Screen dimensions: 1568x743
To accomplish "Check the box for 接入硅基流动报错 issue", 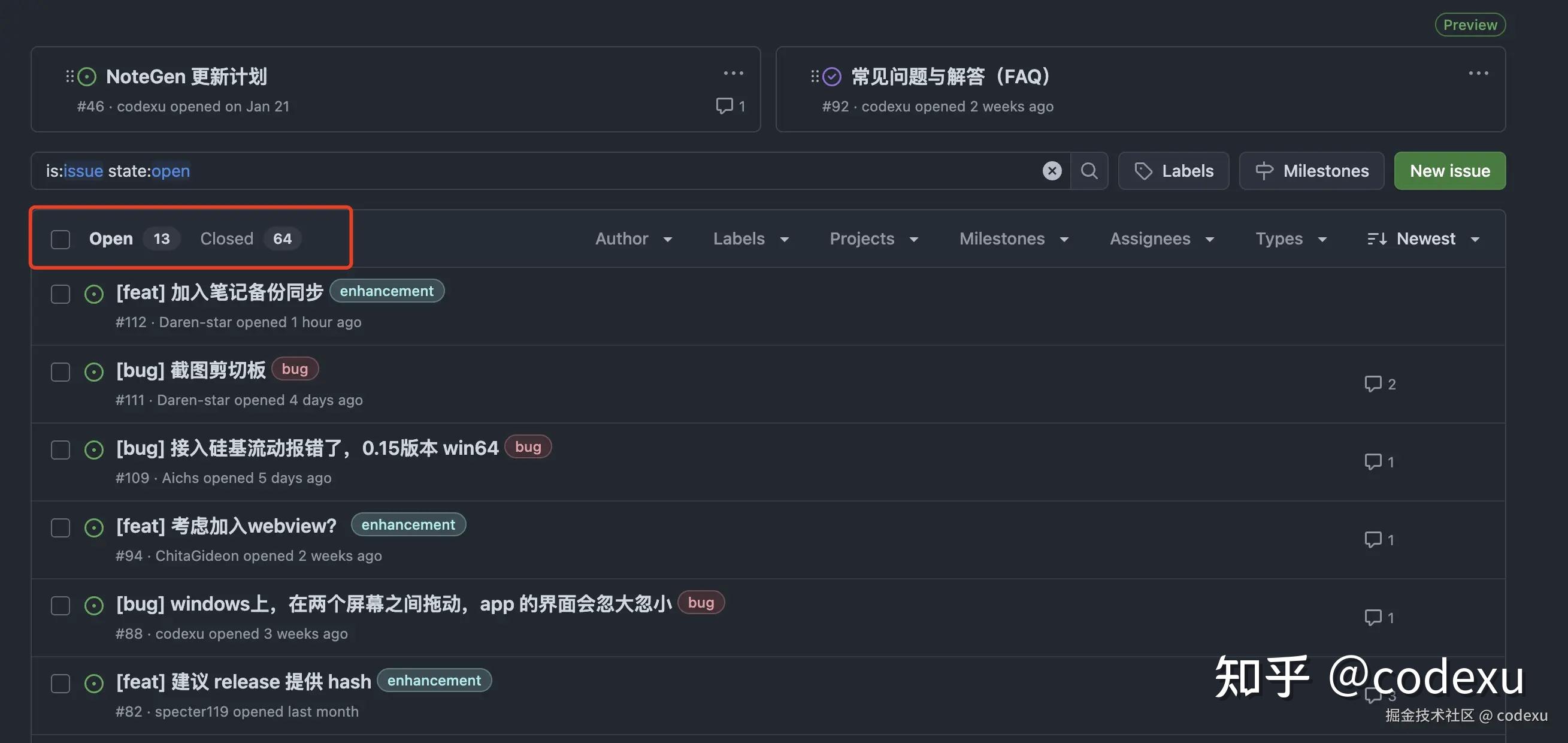I will 60,450.
